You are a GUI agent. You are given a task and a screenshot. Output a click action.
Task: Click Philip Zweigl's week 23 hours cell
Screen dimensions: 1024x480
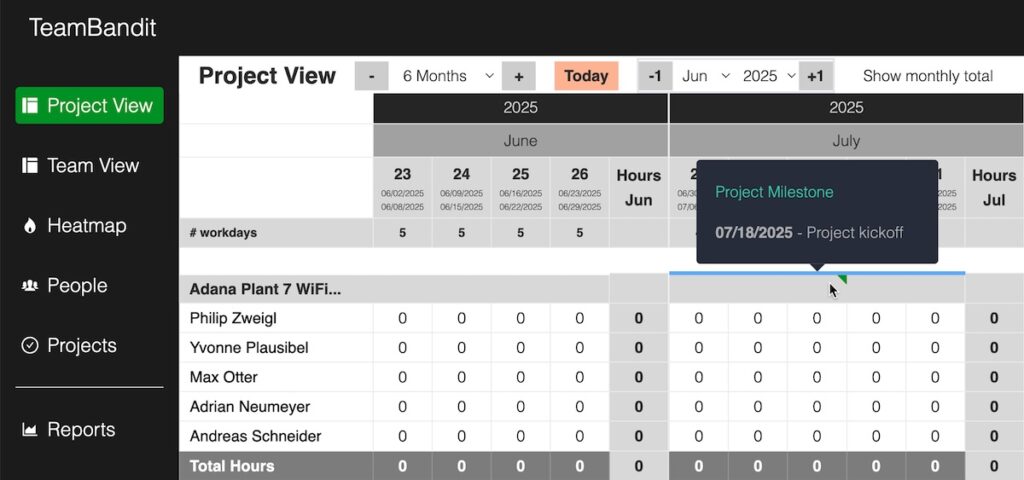tap(402, 319)
